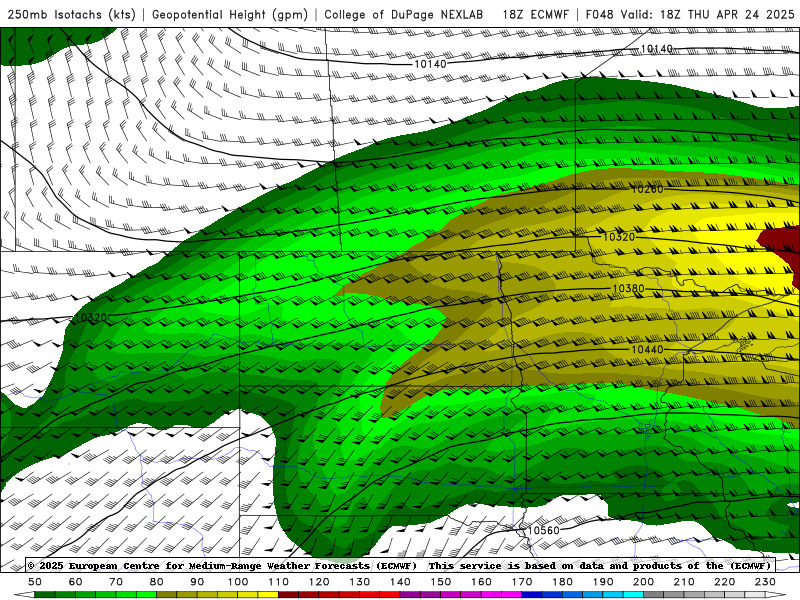This screenshot has height=600, width=800.
Task: Click the '190' value on the color scale
Action: [x=603, y=582]
